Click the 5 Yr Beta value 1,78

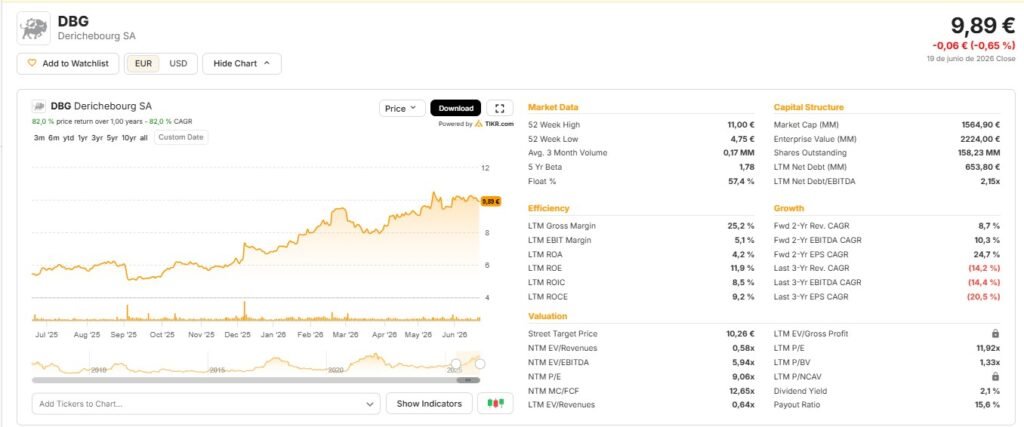coord(746,167)
